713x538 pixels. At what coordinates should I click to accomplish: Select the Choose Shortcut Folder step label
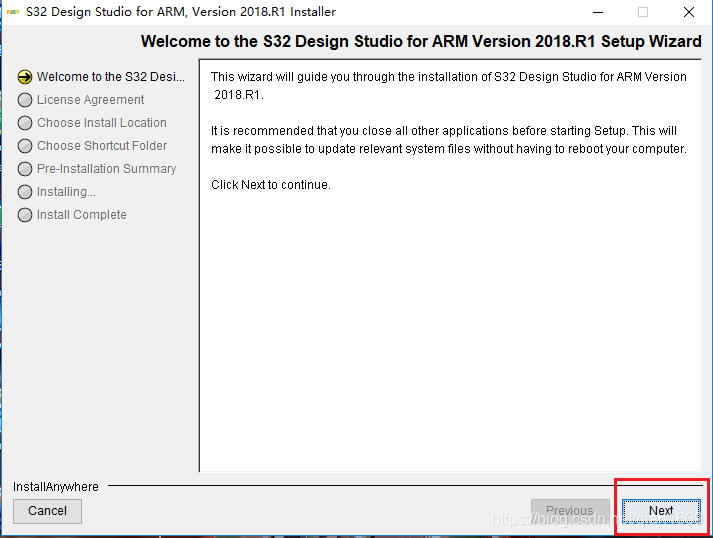pos(102,146)
